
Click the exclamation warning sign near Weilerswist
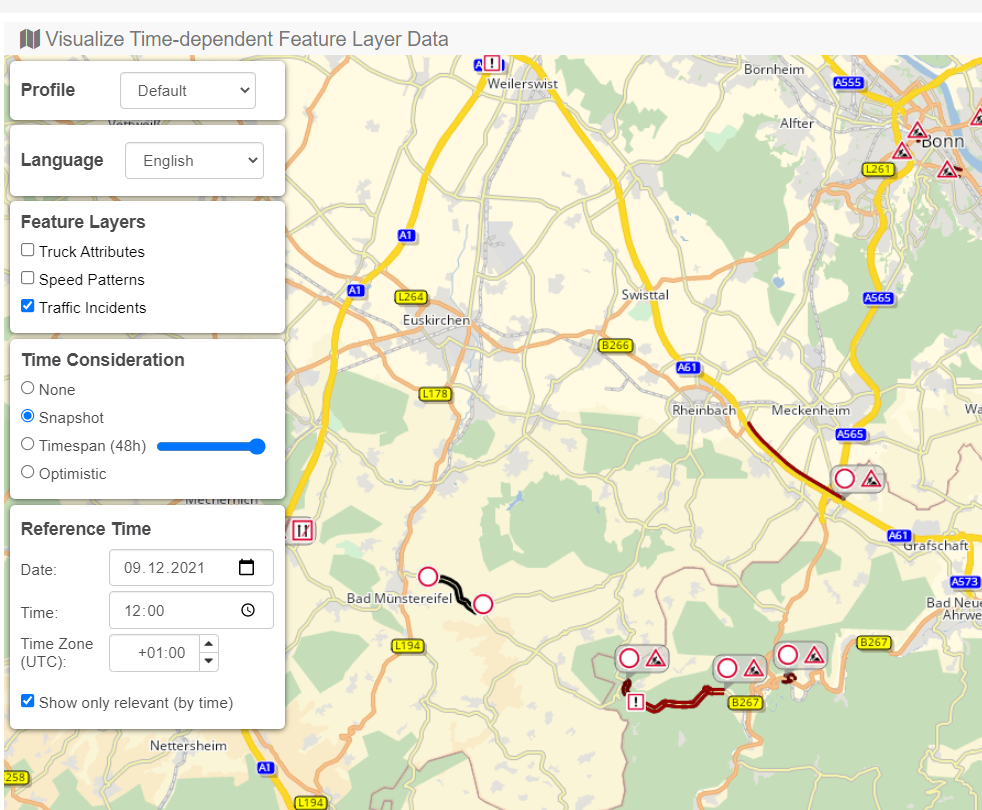(x=491, y=63)
